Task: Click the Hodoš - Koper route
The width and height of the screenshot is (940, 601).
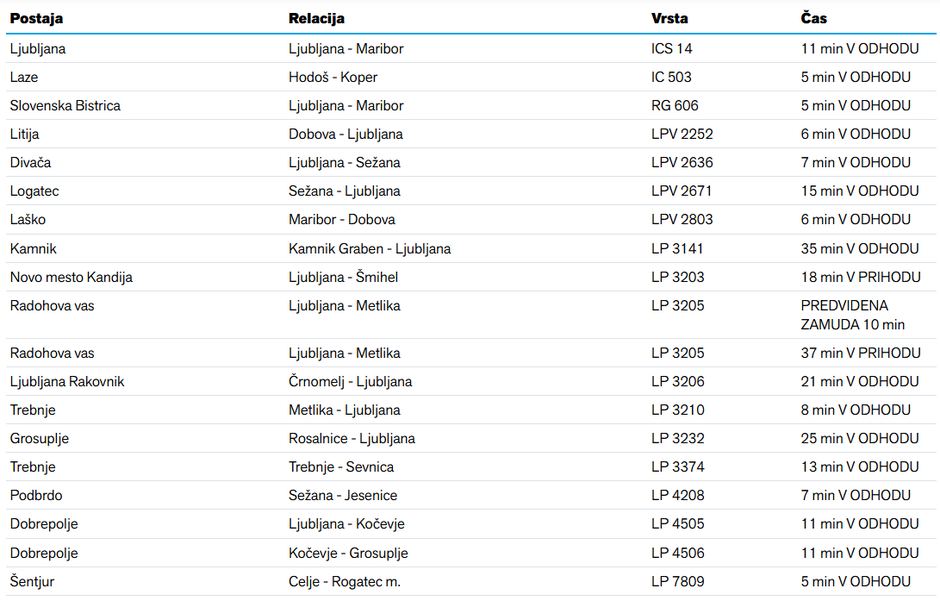Action: click(x=333, y=77)
